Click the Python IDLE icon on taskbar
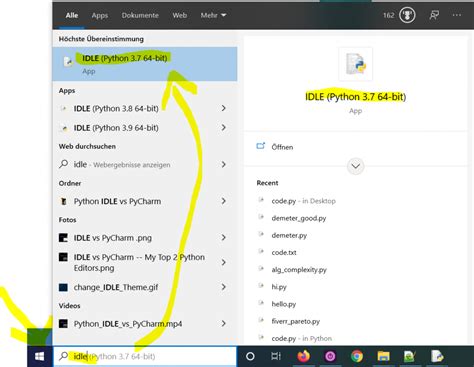Image resolution: width=474 pixels, height=367 pixels. click(x=437, y=356)
